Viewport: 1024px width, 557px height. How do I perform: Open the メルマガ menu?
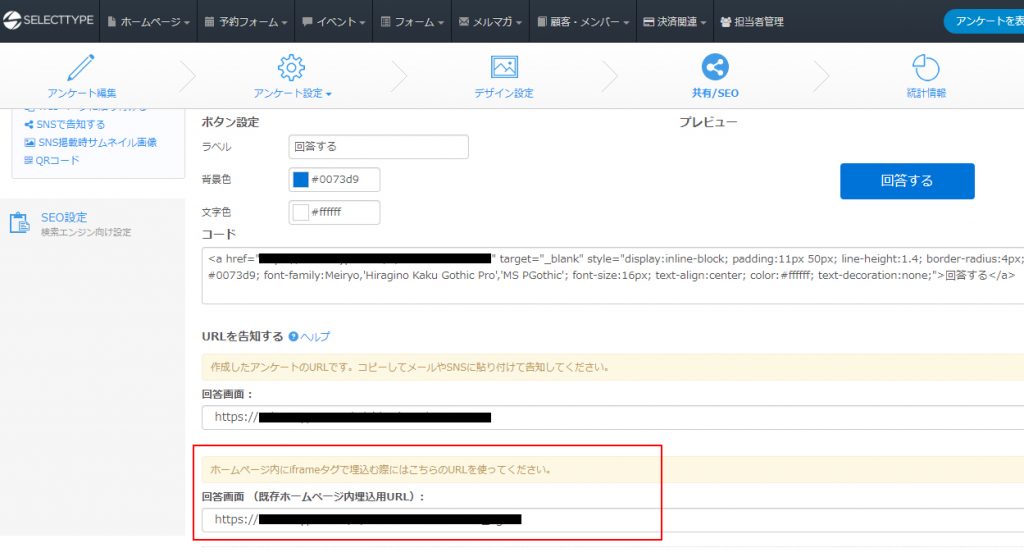491,21
